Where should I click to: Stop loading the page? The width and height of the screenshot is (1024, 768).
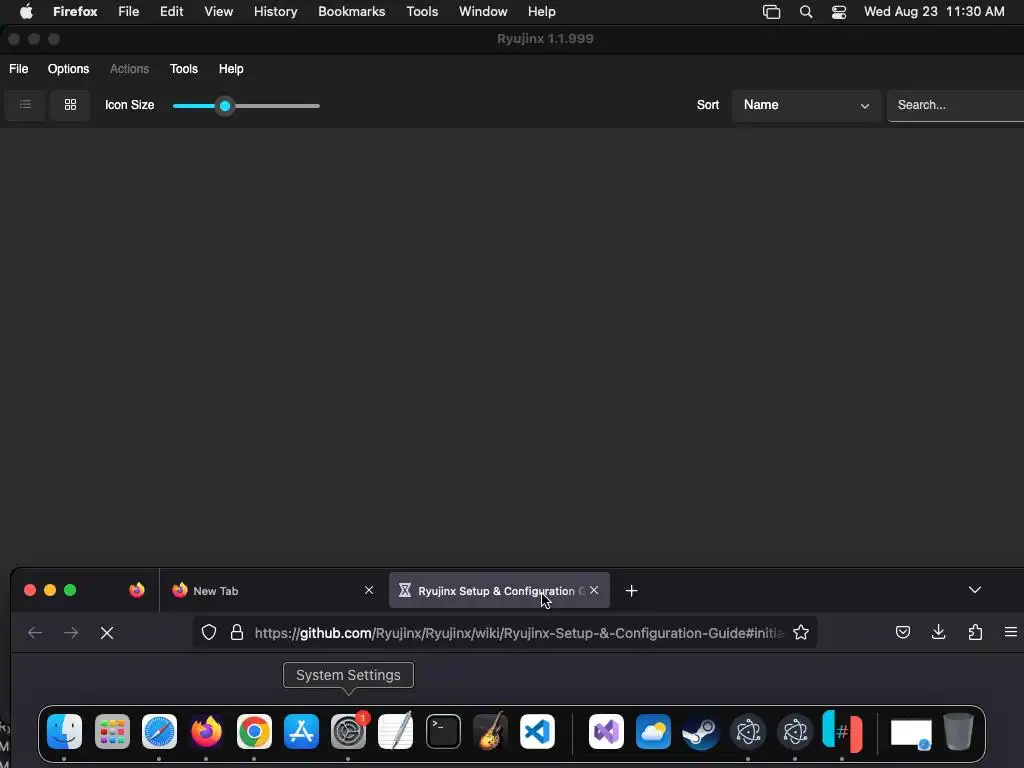107,632
